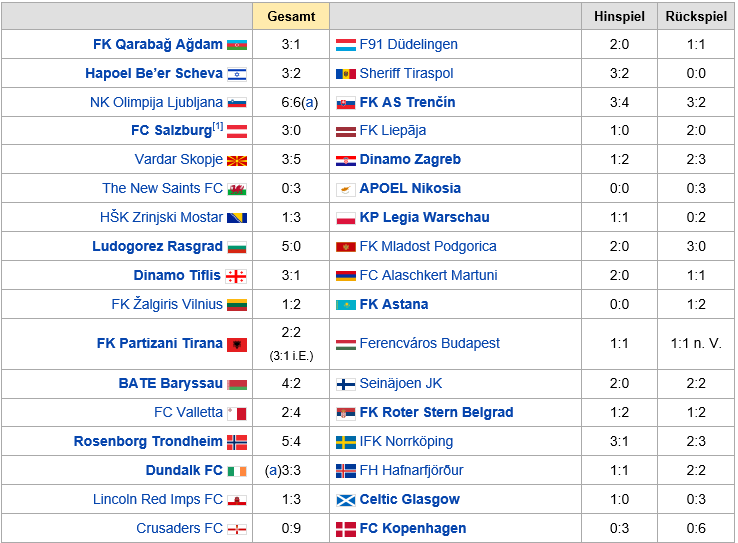Click the Gesamt column header
Screen dimensions: 738x543
[x=291, y=16]
